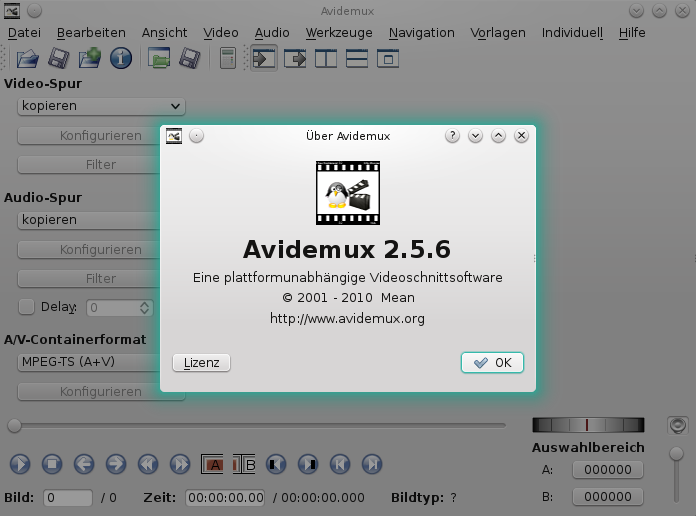Expand Video-Spur kopieren dropdown
Viewport: 696px width, 516px height.
point(101,106)
